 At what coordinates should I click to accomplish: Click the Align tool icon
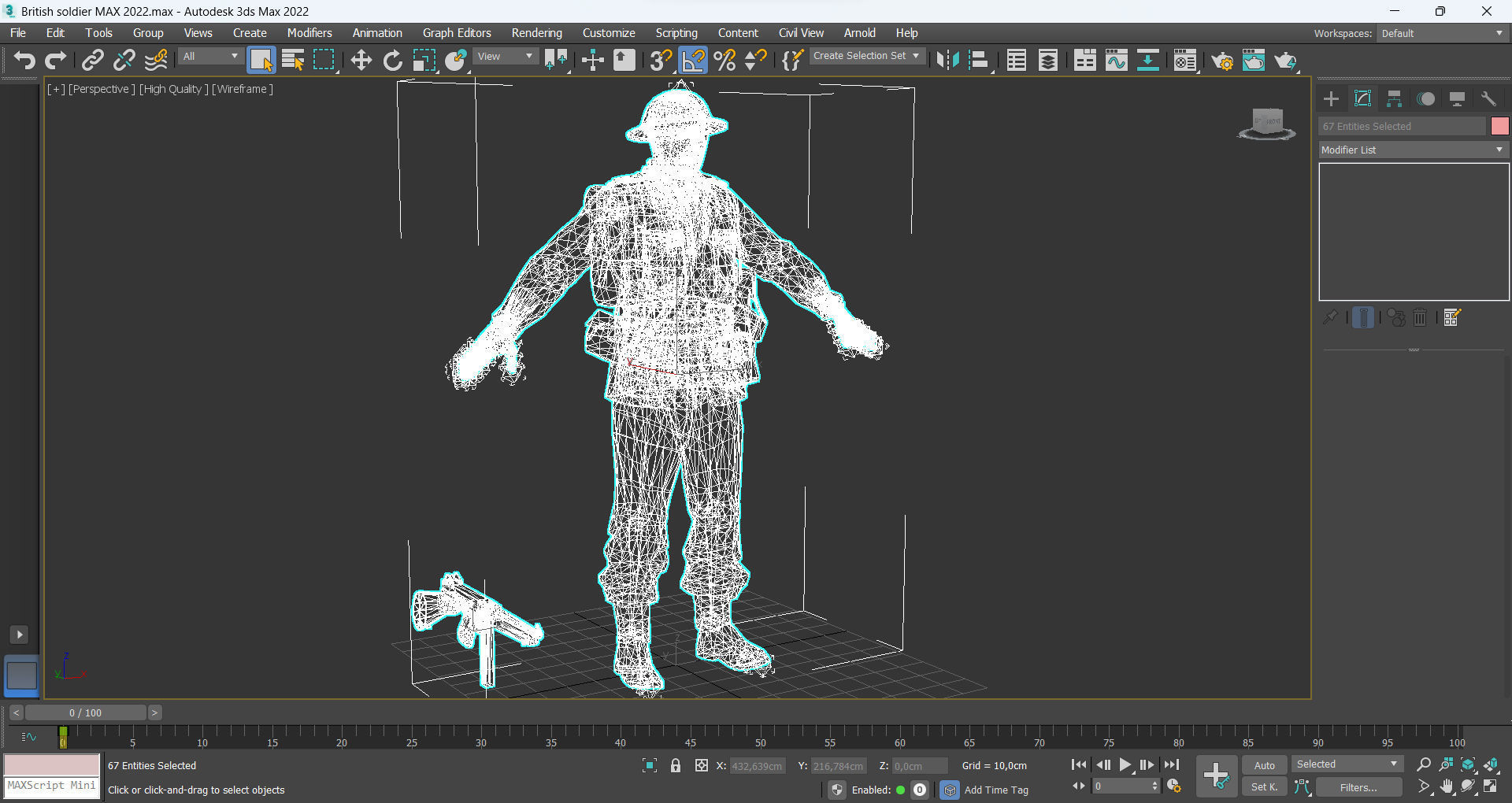click(979, 61)
